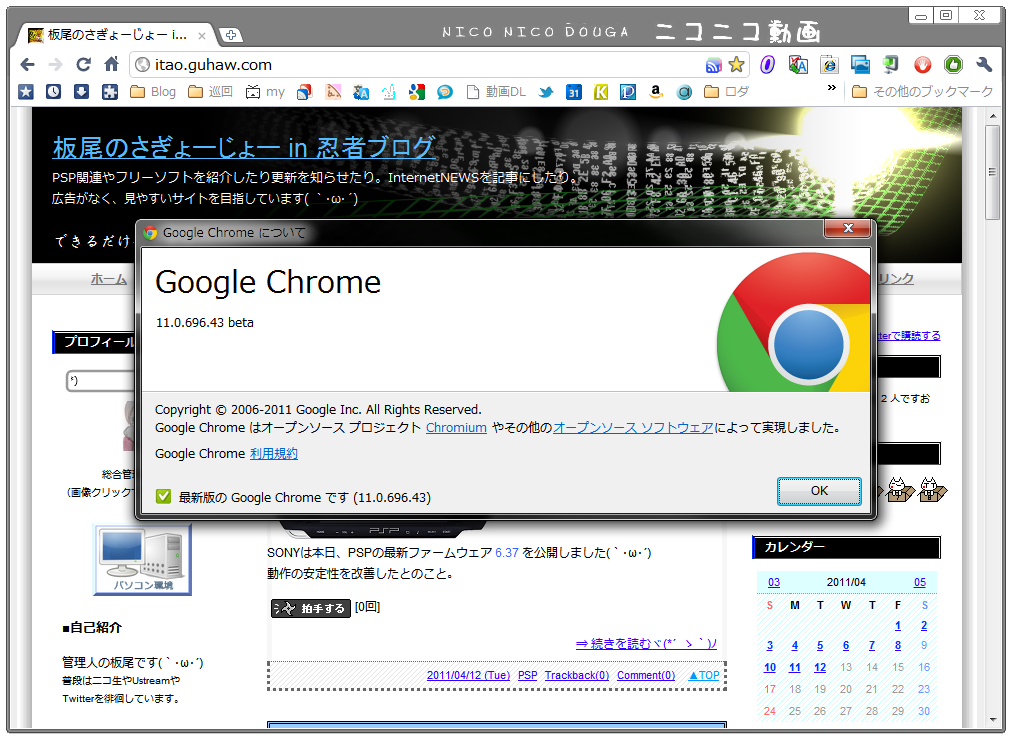
Task: Show hidden bookmarks with the » chevron
Action: (x=832, y=87)
